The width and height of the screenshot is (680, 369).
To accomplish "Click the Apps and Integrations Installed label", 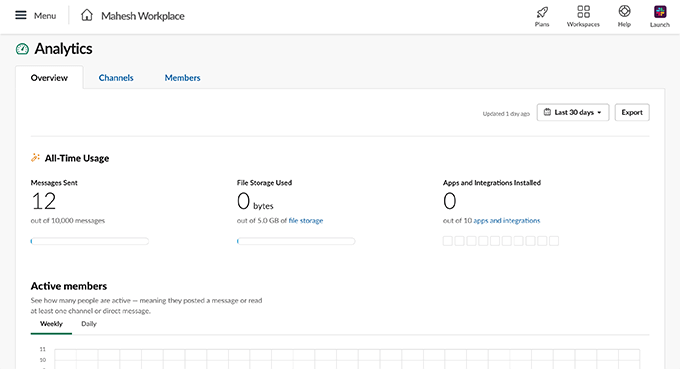I will (x=492, y=183).
